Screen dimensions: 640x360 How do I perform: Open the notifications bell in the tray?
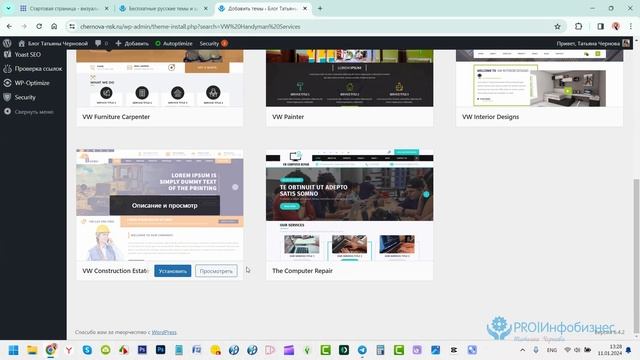[x=629, y=350]
